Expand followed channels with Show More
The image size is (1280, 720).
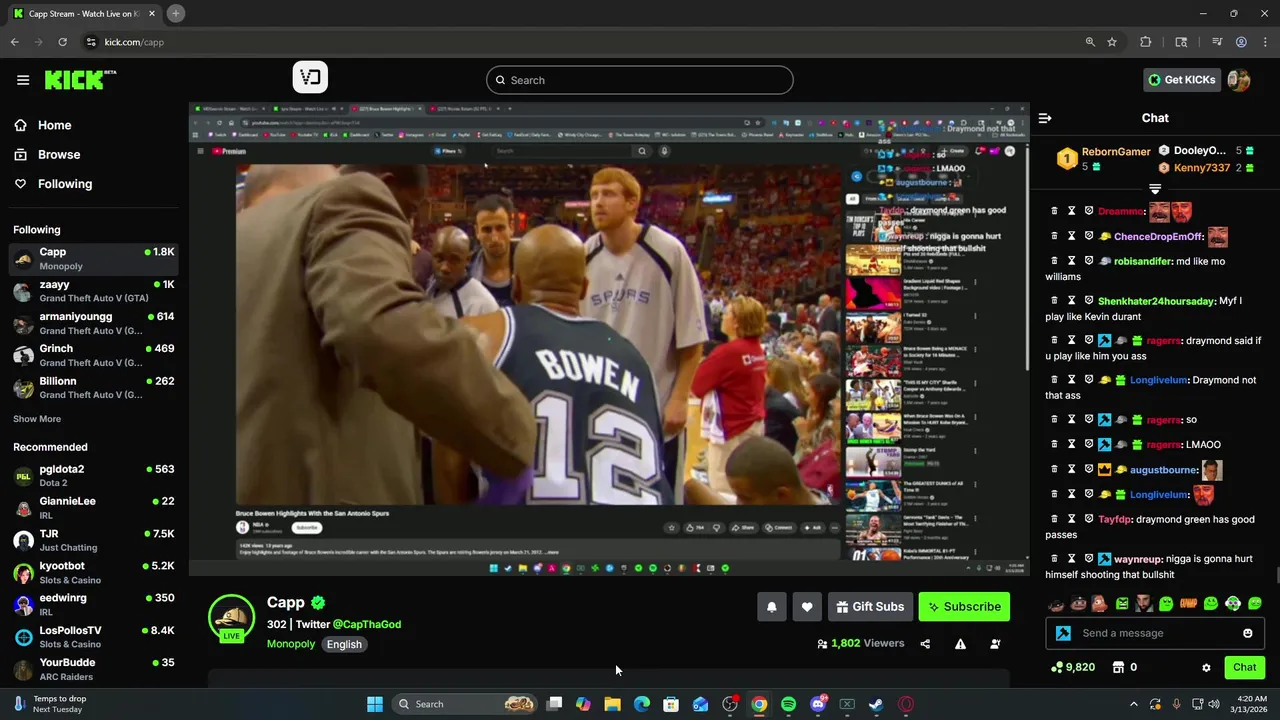click(x=37, y=419)
